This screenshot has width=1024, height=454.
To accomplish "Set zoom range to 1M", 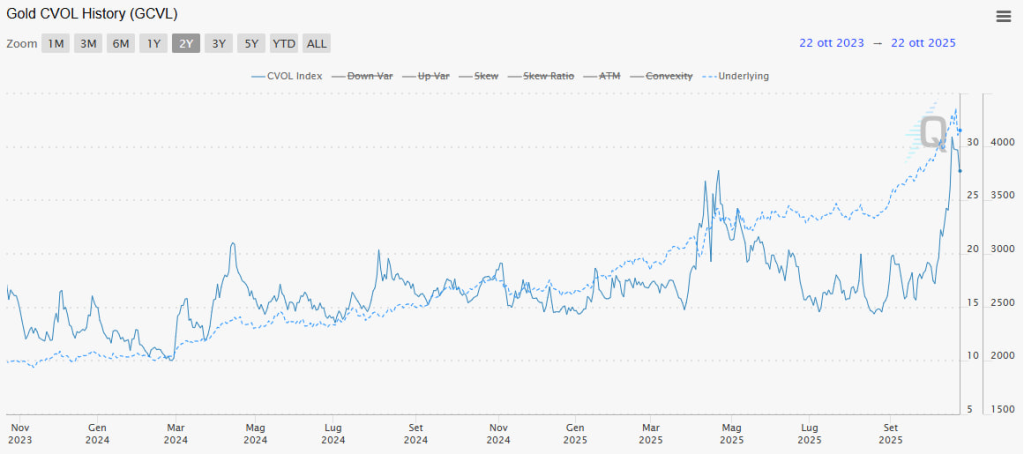I will point(56,43).
